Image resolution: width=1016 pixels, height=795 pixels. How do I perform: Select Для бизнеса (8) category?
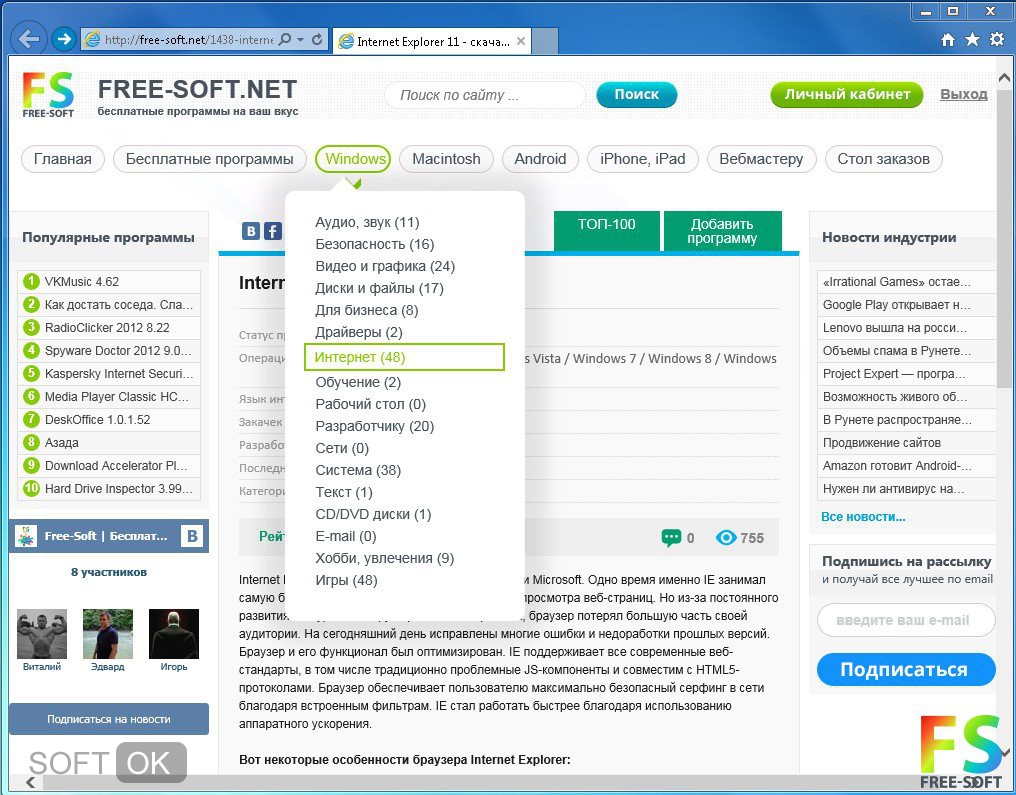click(x=367, y=310)
